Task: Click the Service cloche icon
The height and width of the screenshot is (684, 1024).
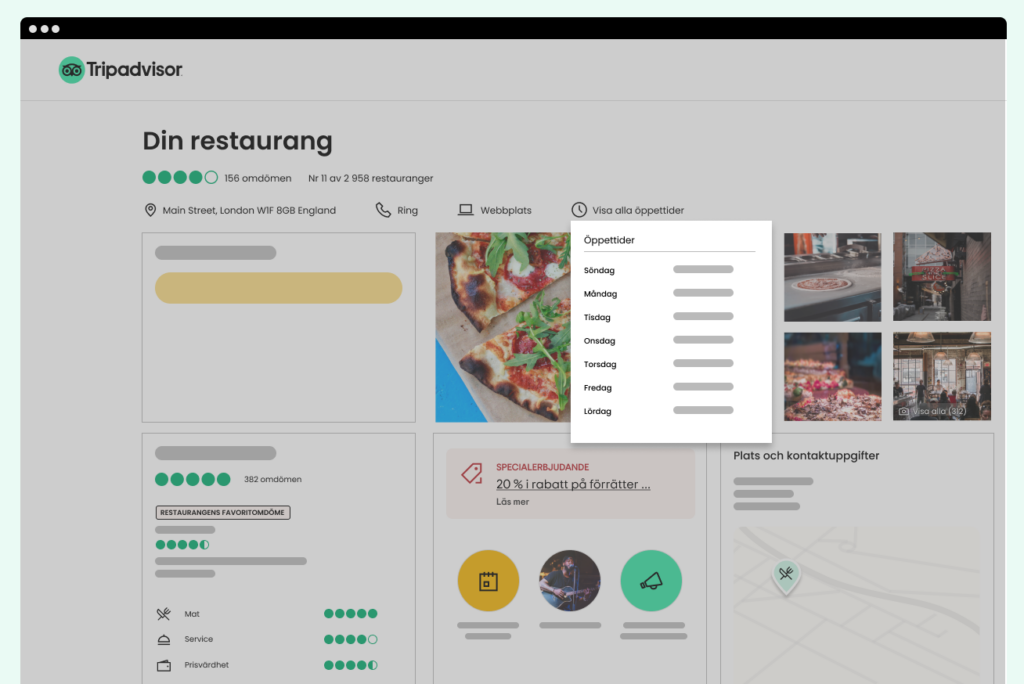Action: (163, 639)
